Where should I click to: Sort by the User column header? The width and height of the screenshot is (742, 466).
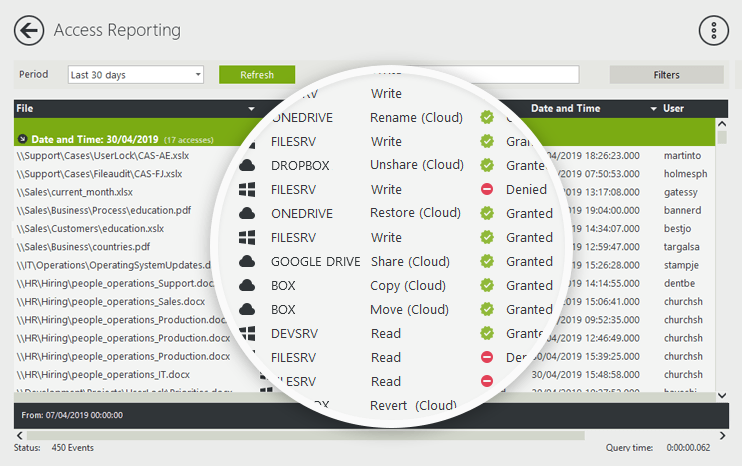point(674,108)
